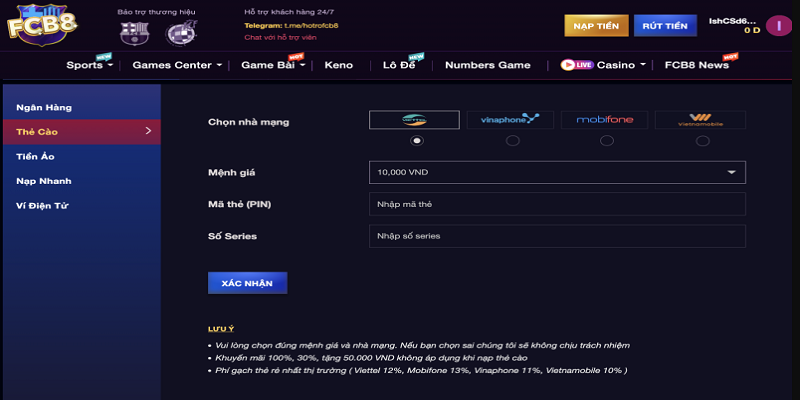Screen dimensions: 800x400
Task: Expand the Games Center dropdown
Action: coord(177,65)
